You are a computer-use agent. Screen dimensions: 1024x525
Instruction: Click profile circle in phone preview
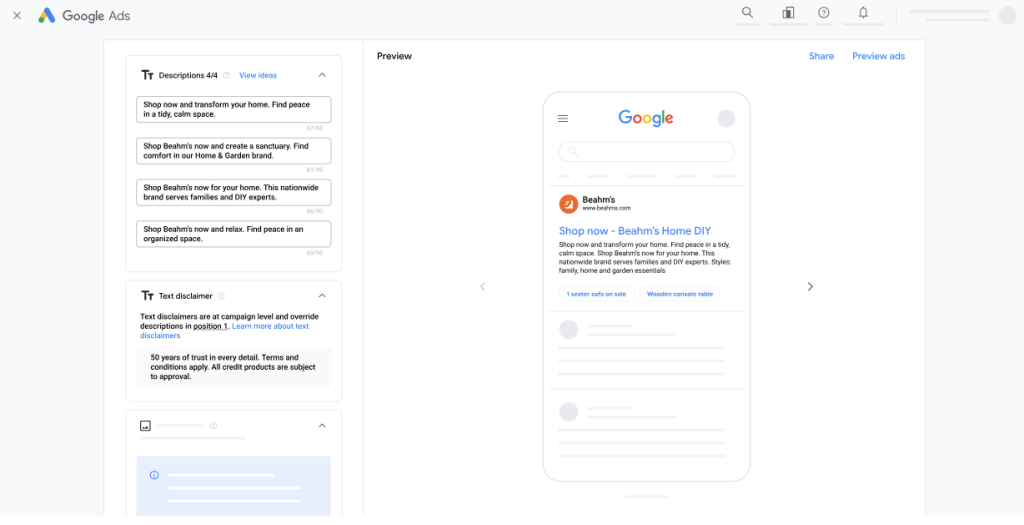pyautogui.click(x=726, y=118)
